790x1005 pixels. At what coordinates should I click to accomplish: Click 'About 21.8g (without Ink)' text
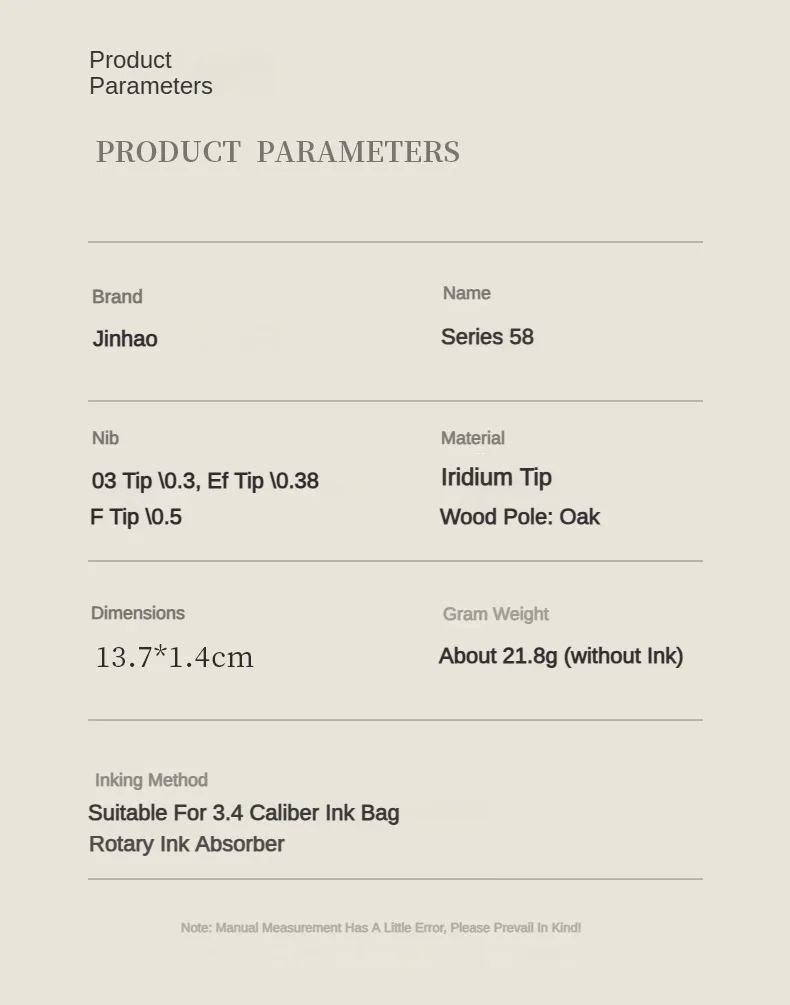(561, 656)
